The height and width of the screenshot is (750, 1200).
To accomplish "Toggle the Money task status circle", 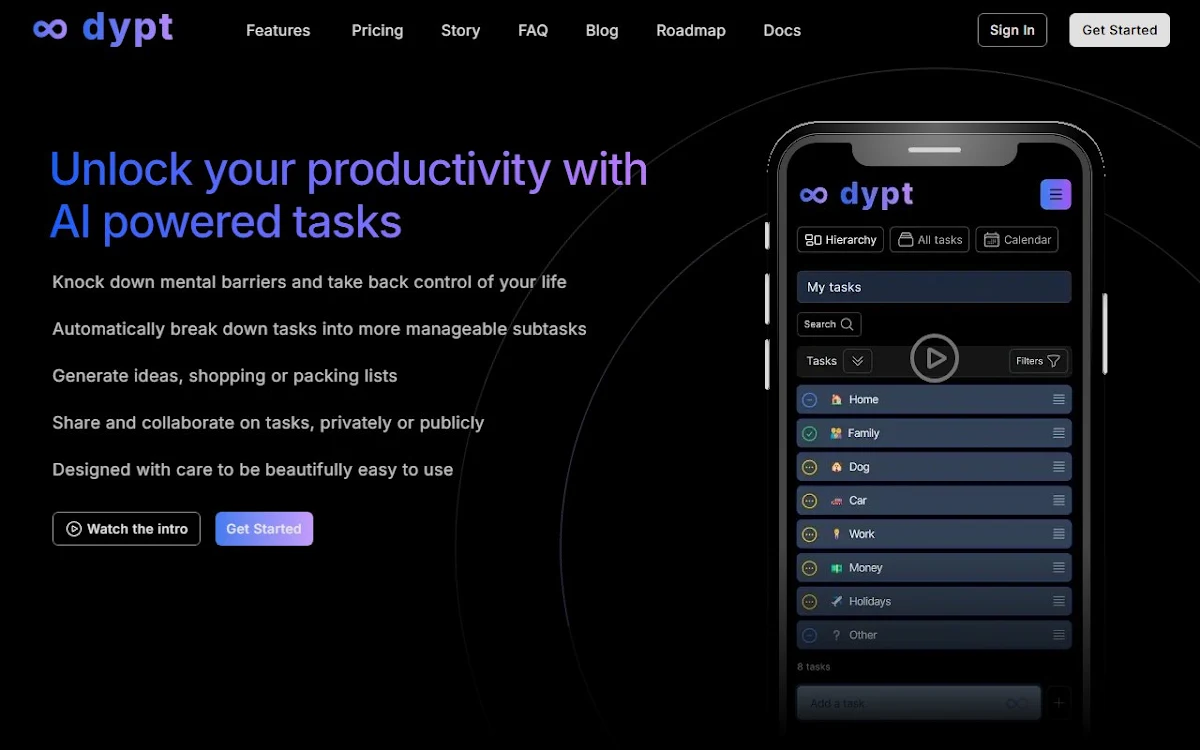I will click(x=810, y=568).
